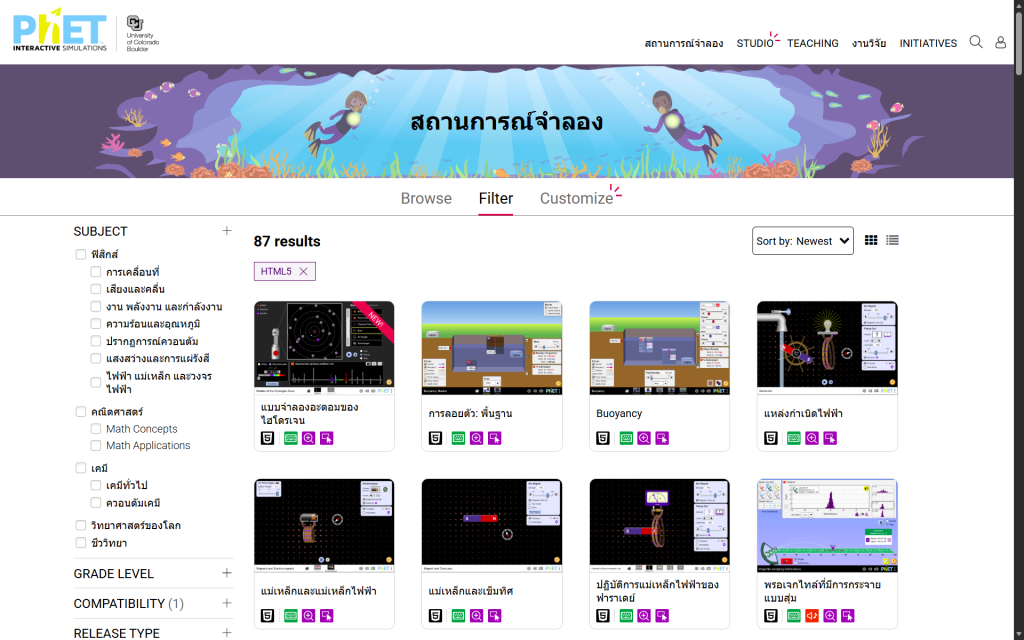Open the Sort by Newest dropdown
1024x640 pixels.
[x=803, y=241]
